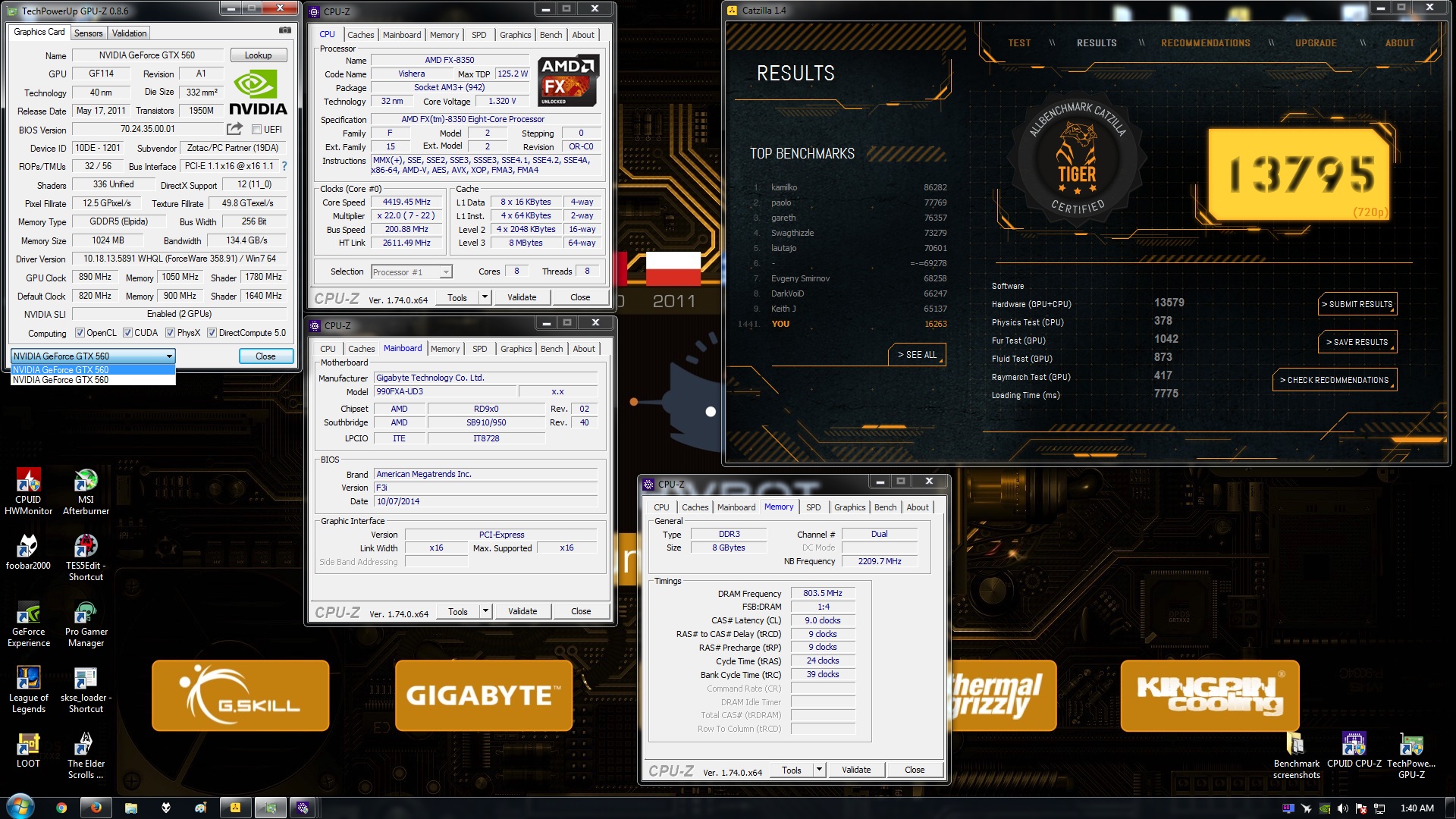Click the Tools button in Memory CPU-Z window
1456x819 pixels.
tap(792, 770)
